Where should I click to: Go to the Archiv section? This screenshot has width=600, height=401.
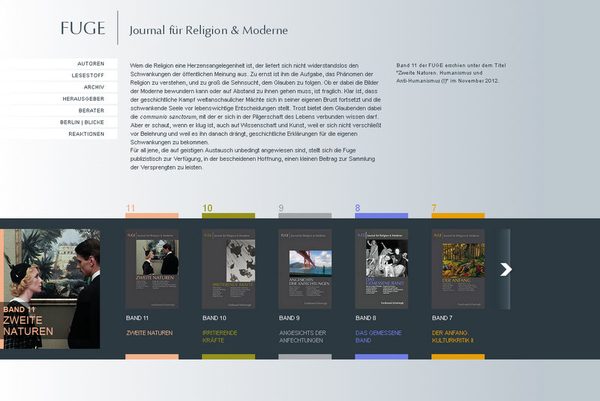click(94, 87)
